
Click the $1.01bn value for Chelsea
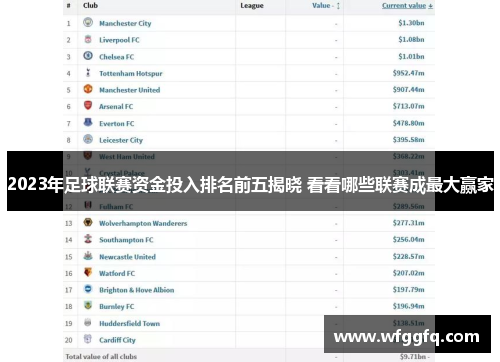pyautogui.click(x=411, y=56)
